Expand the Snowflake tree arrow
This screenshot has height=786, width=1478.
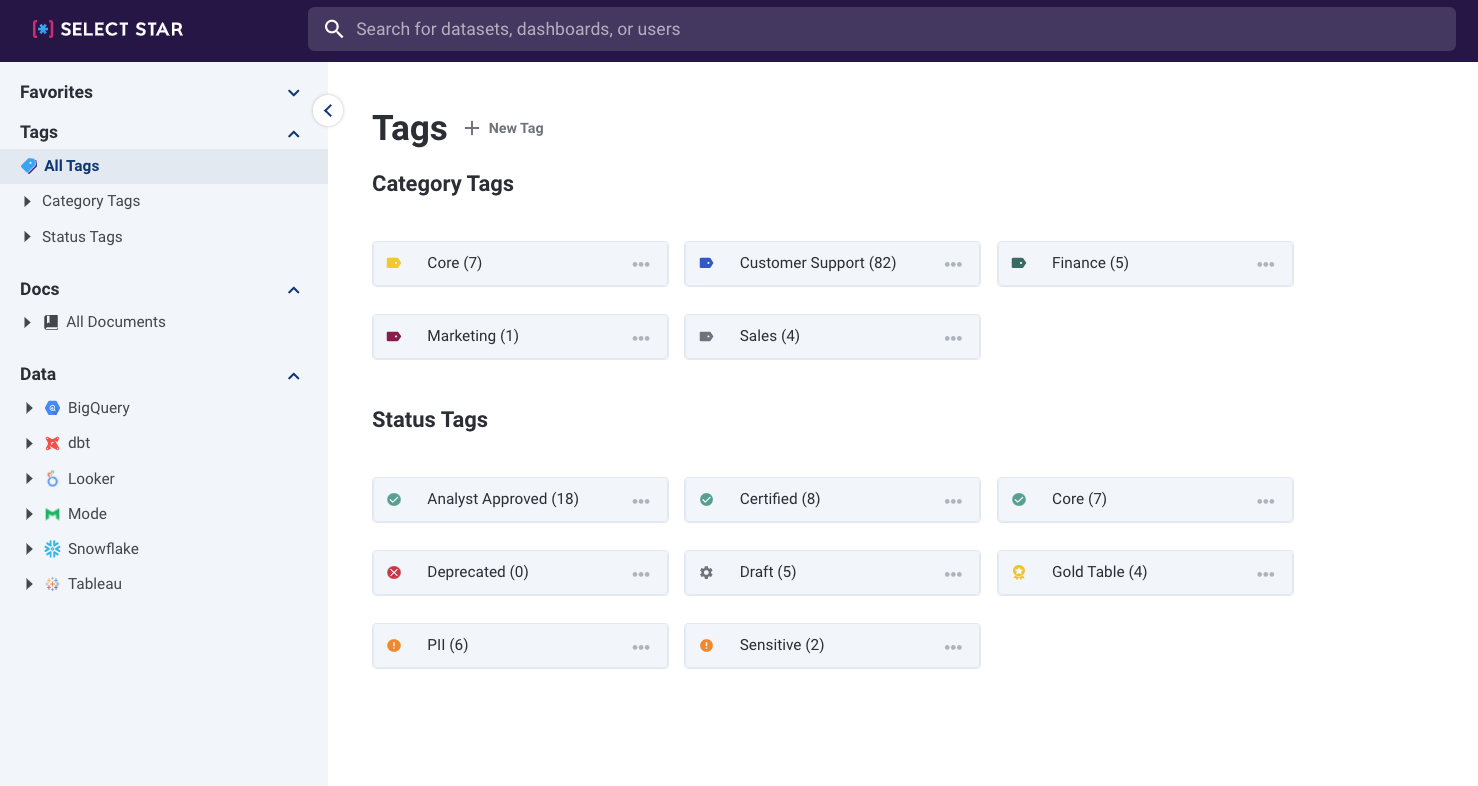(29, 549)
